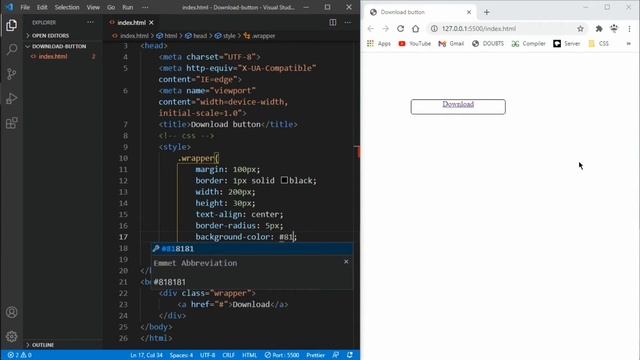Open the Chrome three-dot menu
Screen dimensions: 640x360
(x=629, y=29)
